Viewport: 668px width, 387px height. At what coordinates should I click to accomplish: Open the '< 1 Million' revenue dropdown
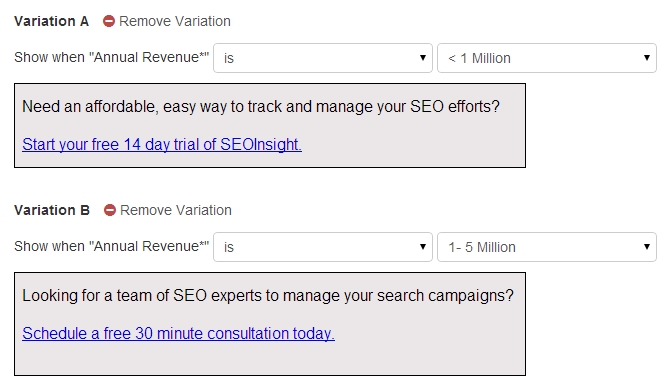pyautogui.click(x=547, y=58)
